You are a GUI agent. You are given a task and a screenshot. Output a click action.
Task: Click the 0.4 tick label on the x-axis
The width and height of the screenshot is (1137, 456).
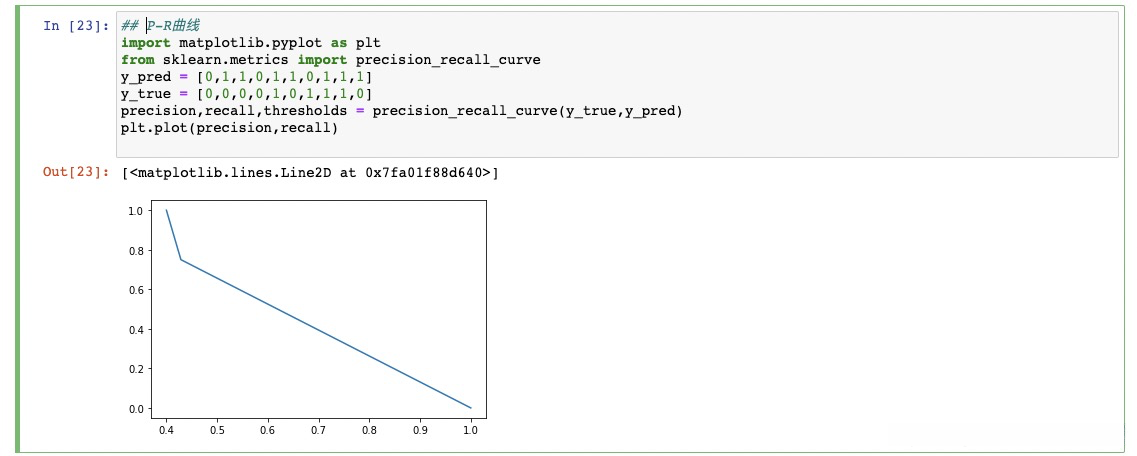[166, 429]
